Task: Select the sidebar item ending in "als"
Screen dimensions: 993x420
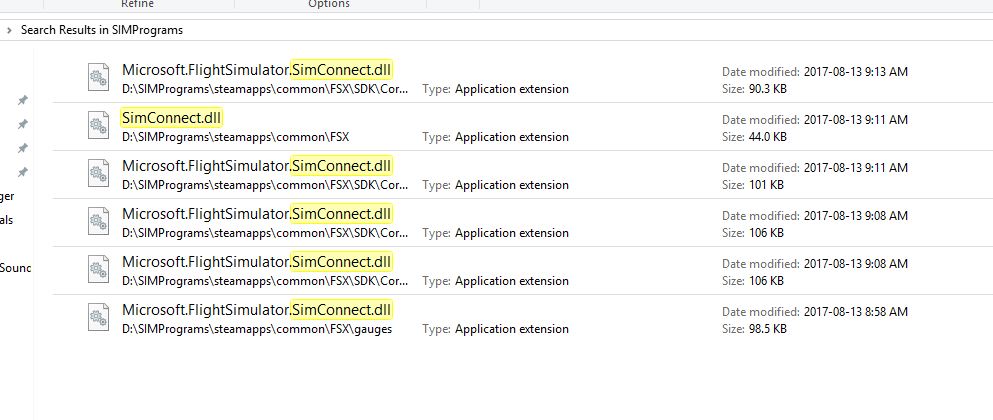Action: pos(7,220)
